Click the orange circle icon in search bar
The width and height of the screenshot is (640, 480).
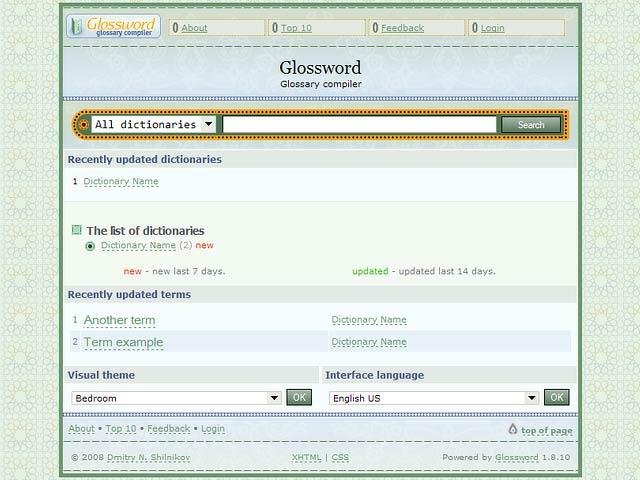tap(84, 124)
